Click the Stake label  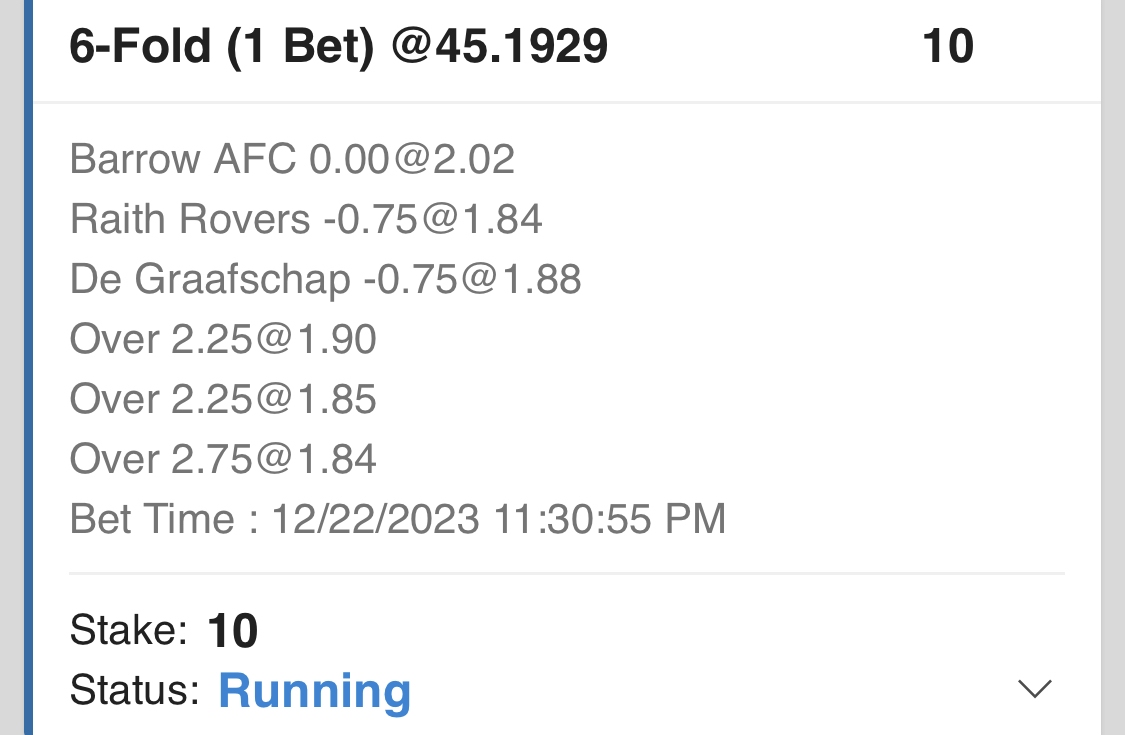coord(128,631)
